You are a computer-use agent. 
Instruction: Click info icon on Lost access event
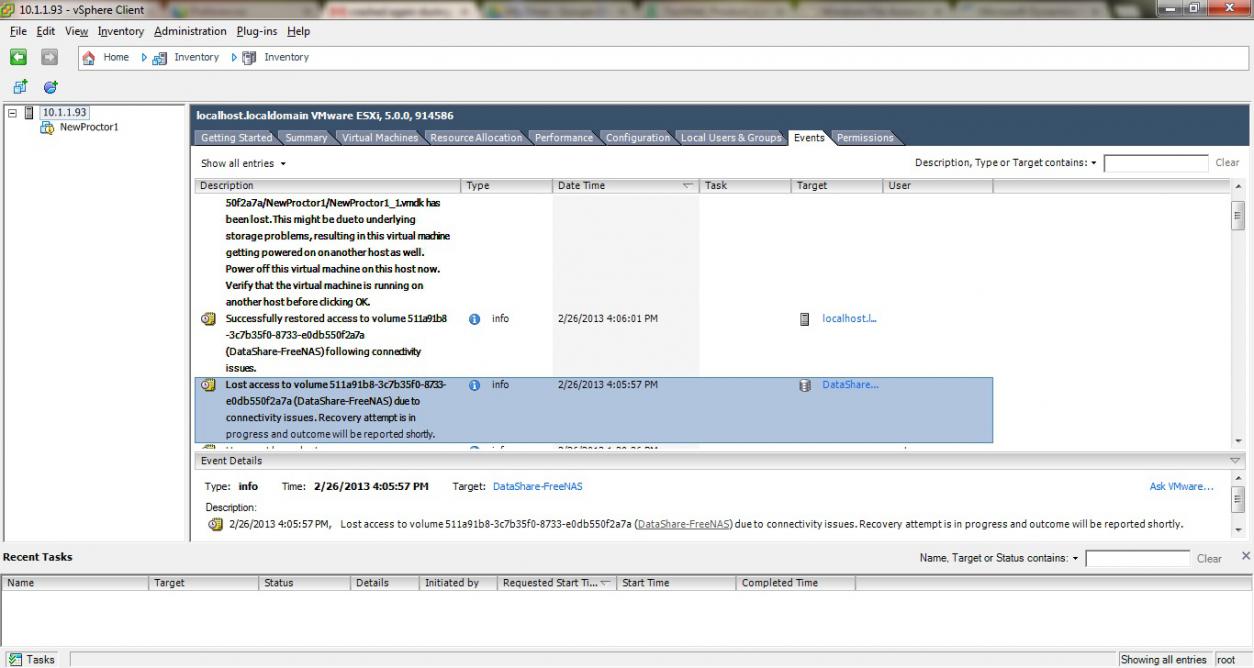pyautogui.click(x=475, y=385)
